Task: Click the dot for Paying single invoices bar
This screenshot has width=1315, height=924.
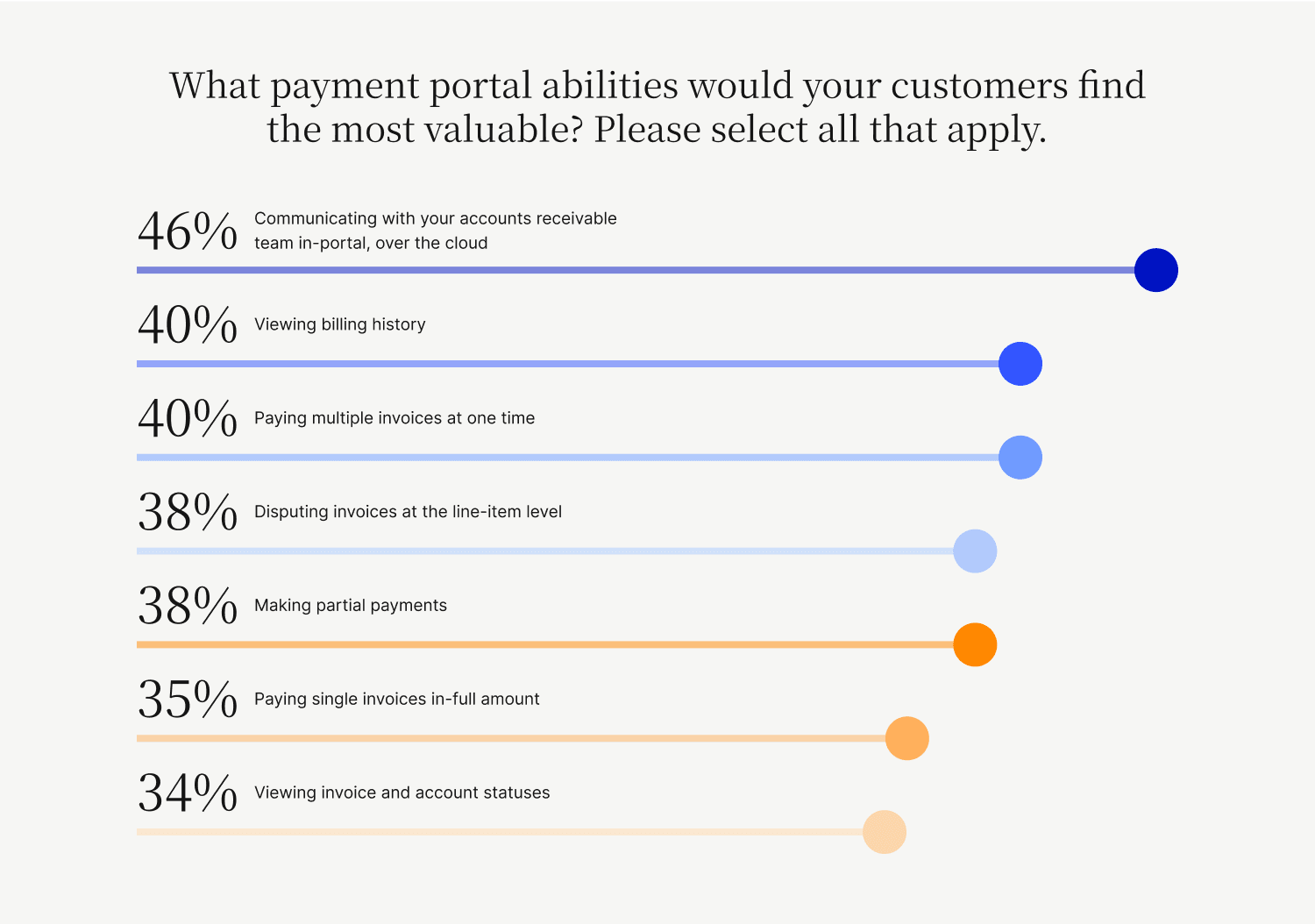Action: [x=906, y=738]
